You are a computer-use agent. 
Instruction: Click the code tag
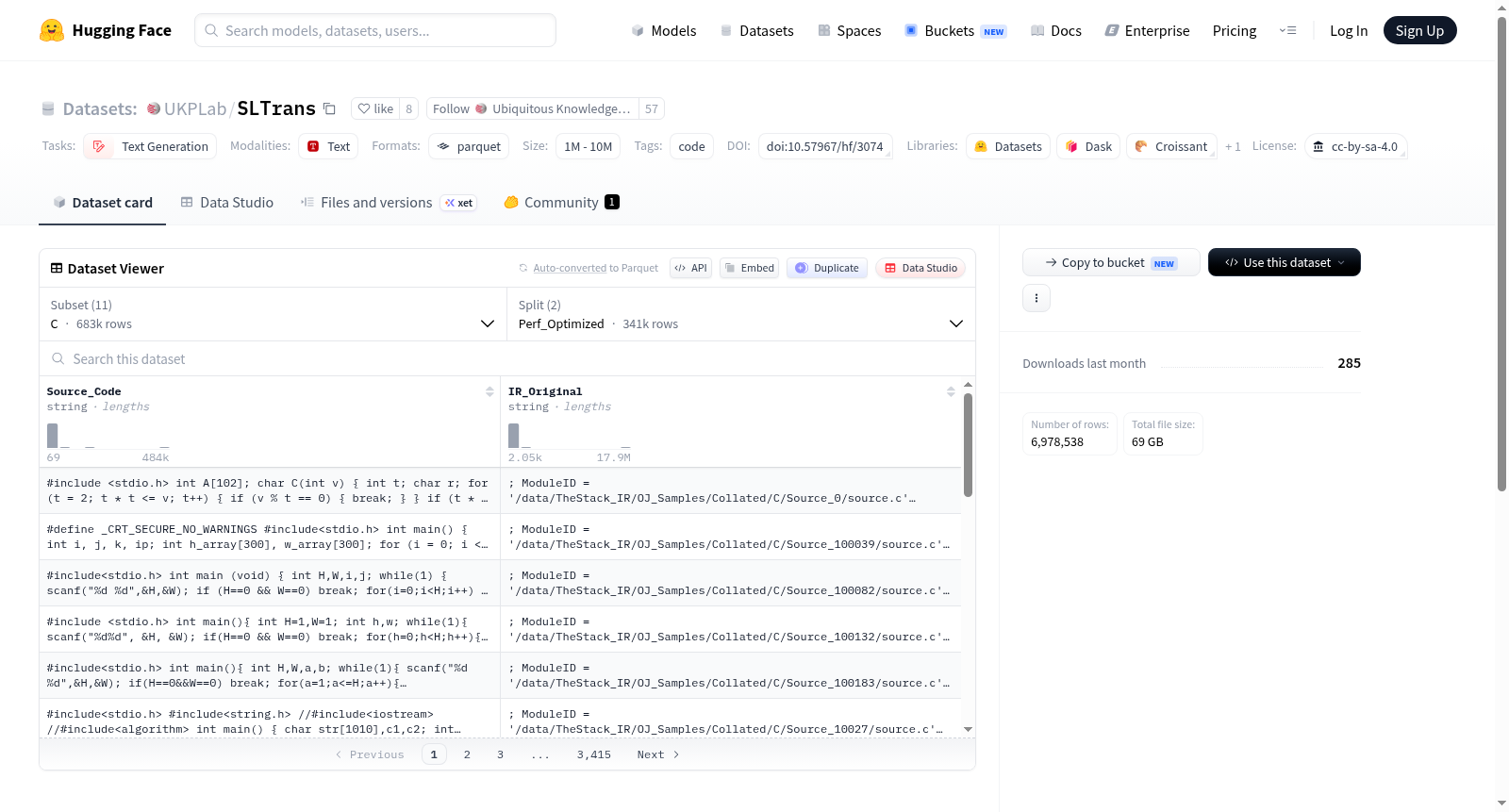(691, 146)
